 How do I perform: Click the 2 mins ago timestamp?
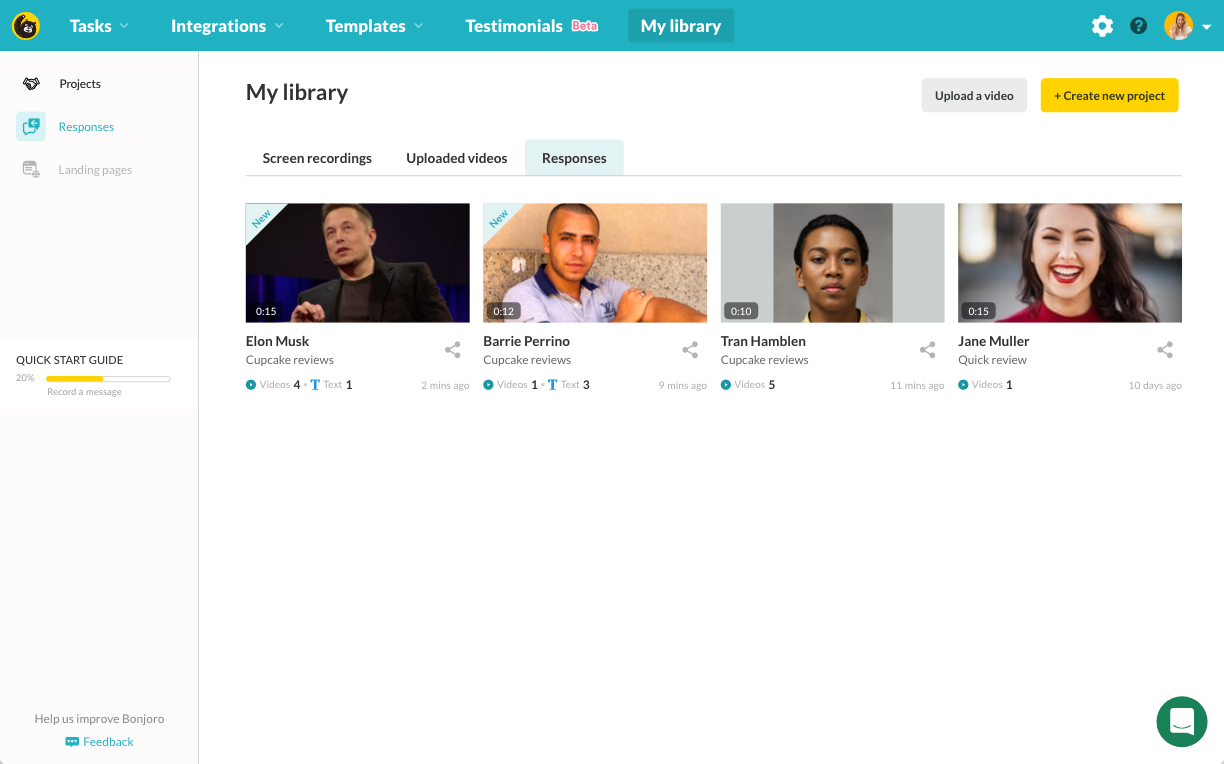(445, 386)
